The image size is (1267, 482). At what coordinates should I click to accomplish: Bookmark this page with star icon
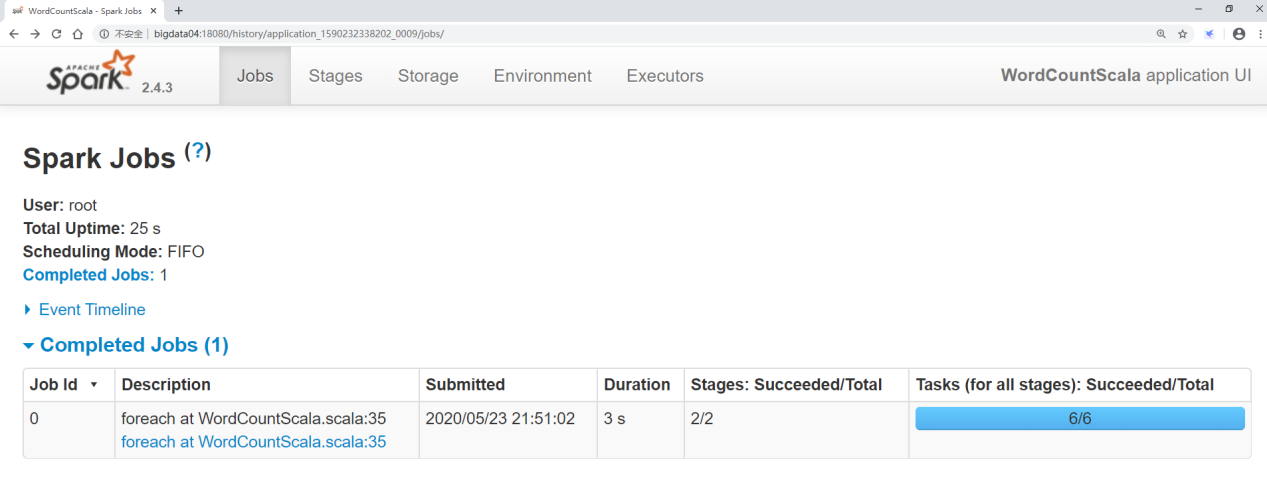(1182, 34)
